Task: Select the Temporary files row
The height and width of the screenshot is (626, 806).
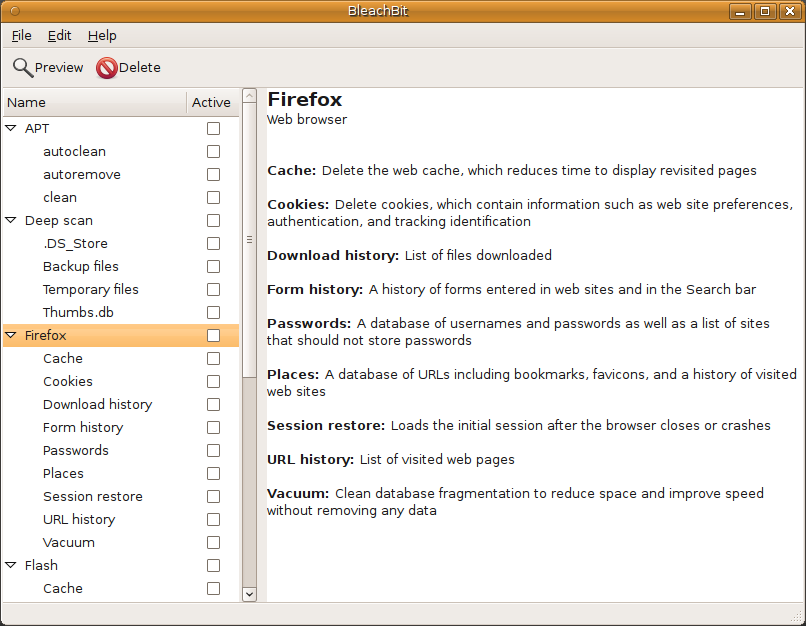Action: pos(121,289)
